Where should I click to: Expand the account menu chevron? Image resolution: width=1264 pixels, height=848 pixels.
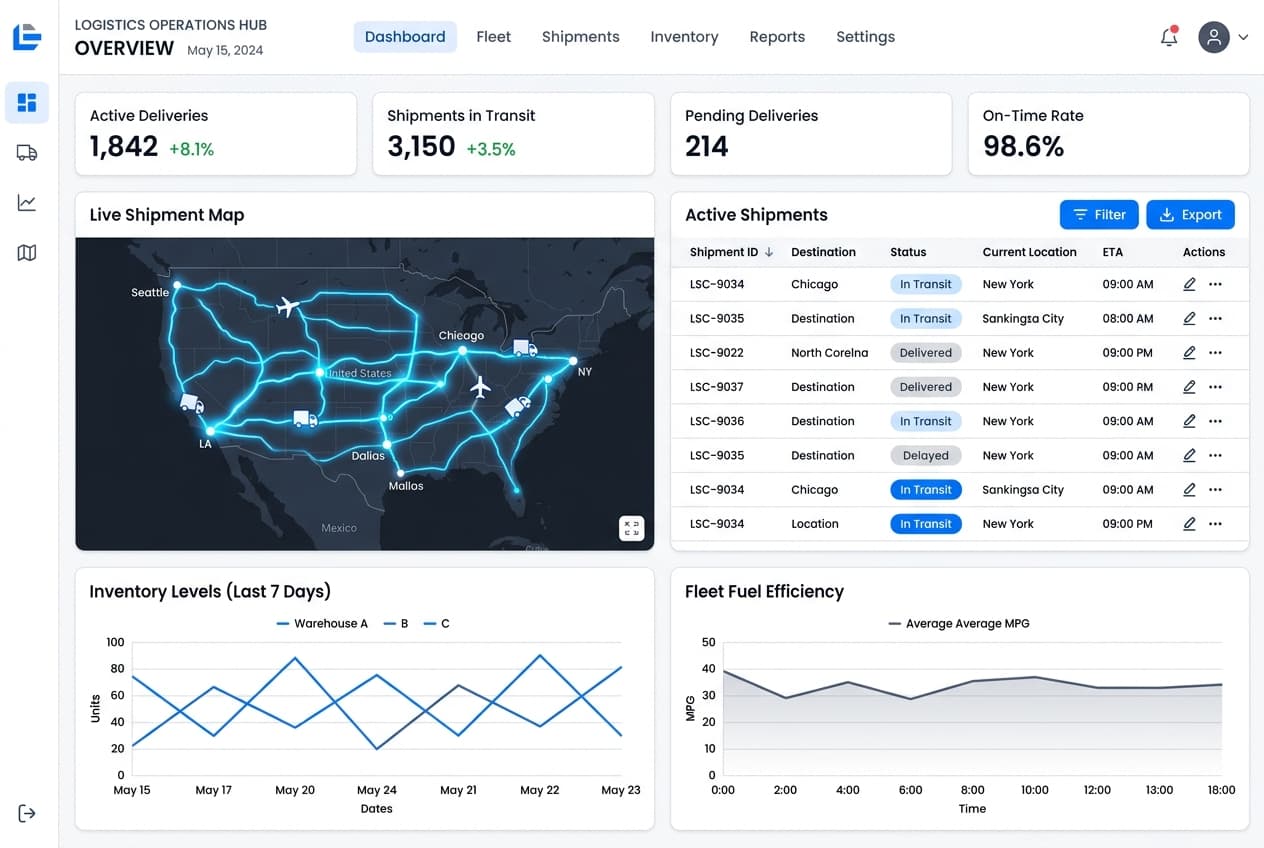[1243, 37]
